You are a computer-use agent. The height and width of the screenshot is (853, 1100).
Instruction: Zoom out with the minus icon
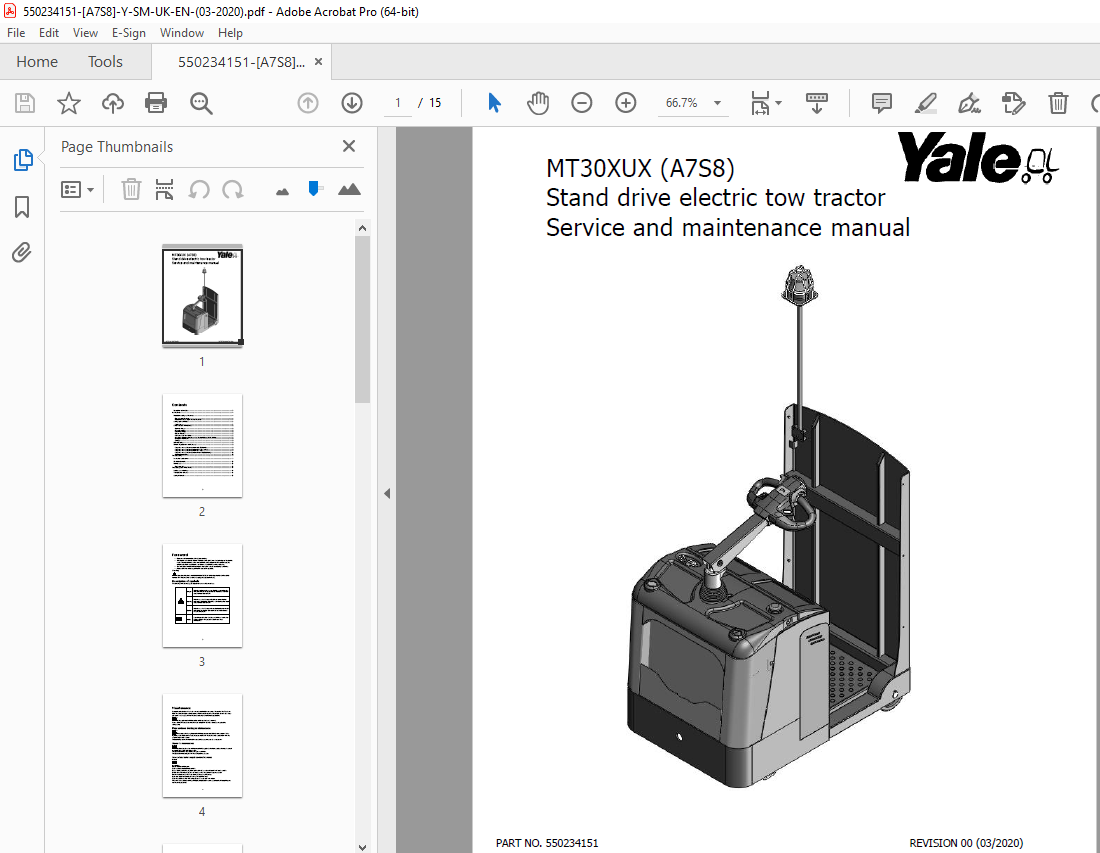582,103
